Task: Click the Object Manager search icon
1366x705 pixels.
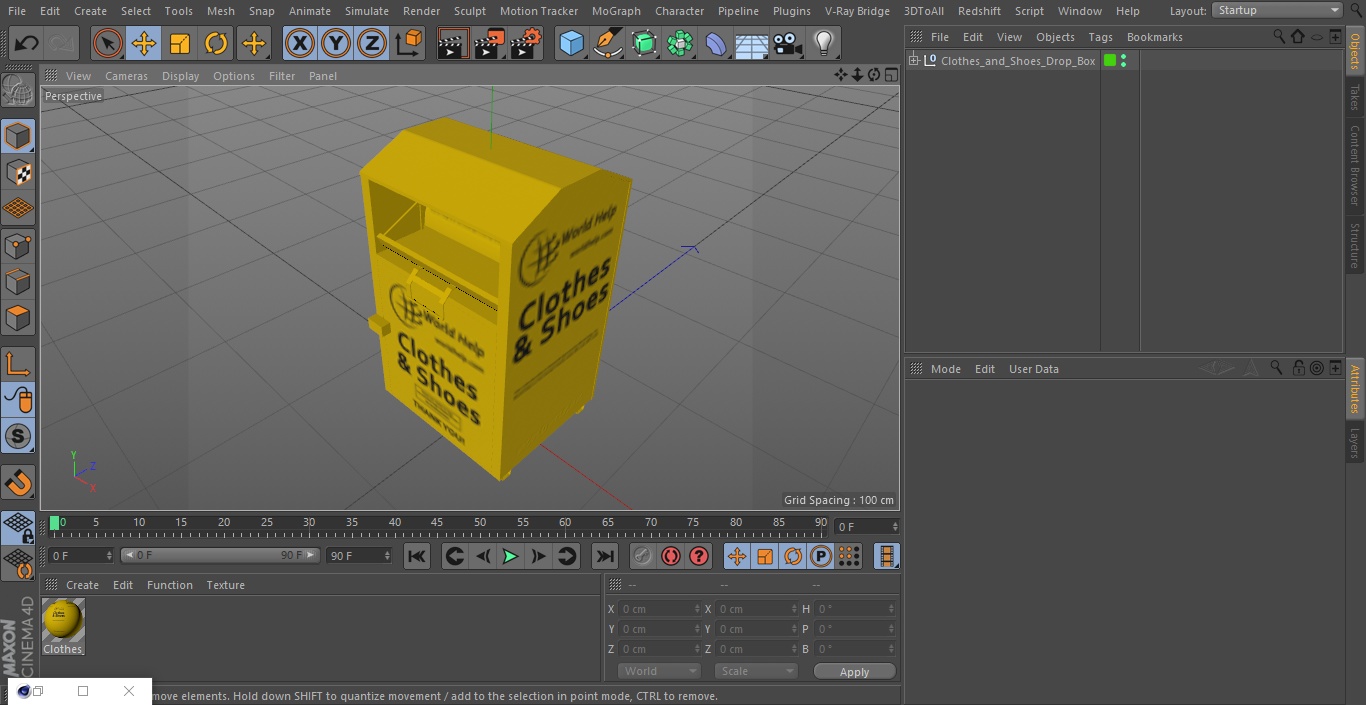Action: click(x=1279, y=37)
